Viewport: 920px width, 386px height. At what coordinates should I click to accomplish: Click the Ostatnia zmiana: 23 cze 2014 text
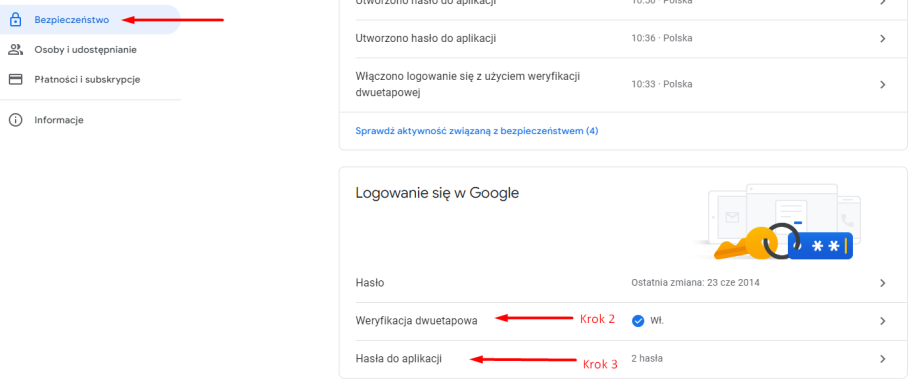(x=695, y=283)
